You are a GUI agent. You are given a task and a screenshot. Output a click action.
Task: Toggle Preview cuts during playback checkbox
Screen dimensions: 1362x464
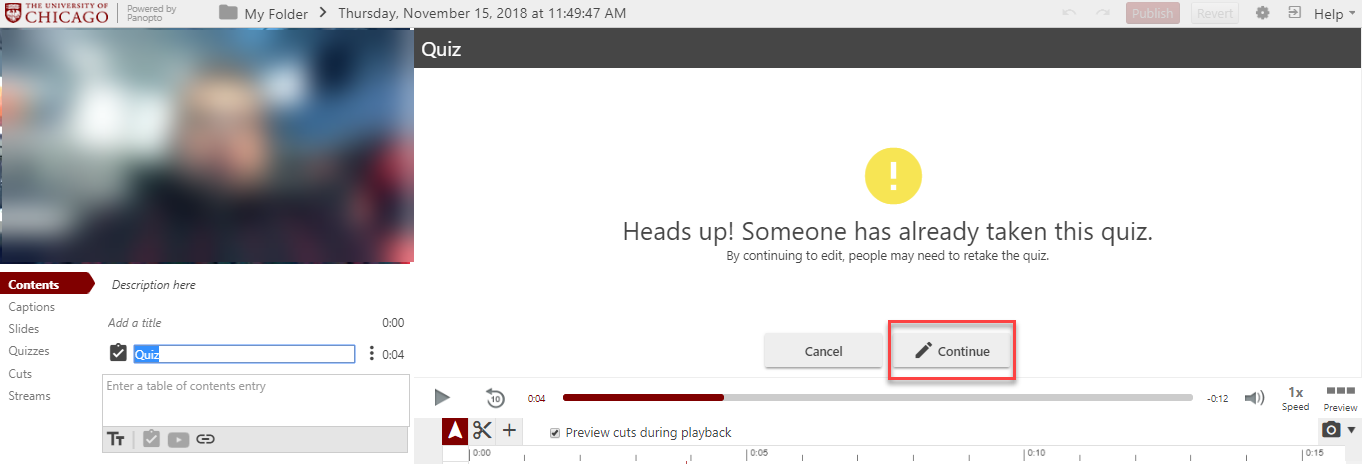pos(556,433)
